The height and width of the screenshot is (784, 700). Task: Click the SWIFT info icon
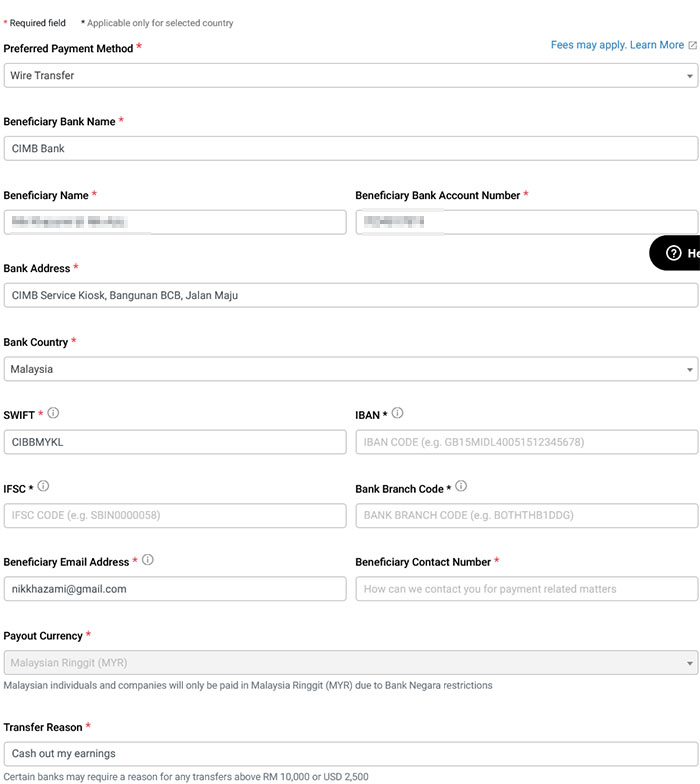(54, 413)
